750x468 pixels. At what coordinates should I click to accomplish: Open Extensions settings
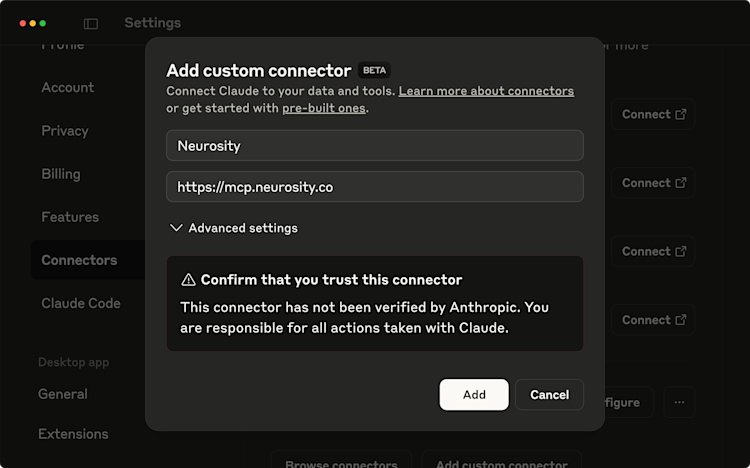coord(73,434)
